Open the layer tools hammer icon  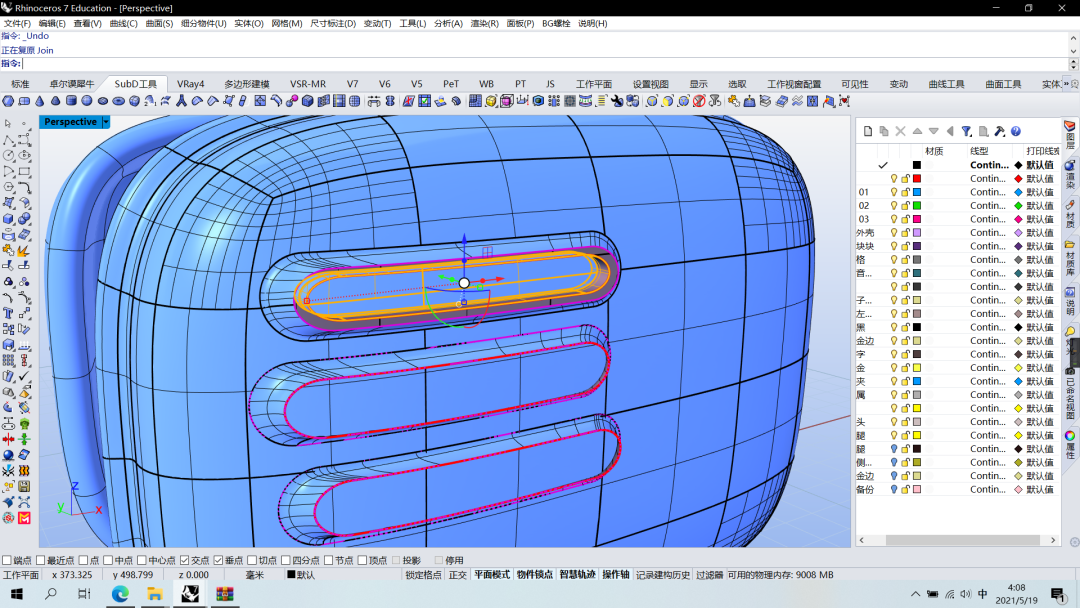pyautogui.click(x=999, y=131)
